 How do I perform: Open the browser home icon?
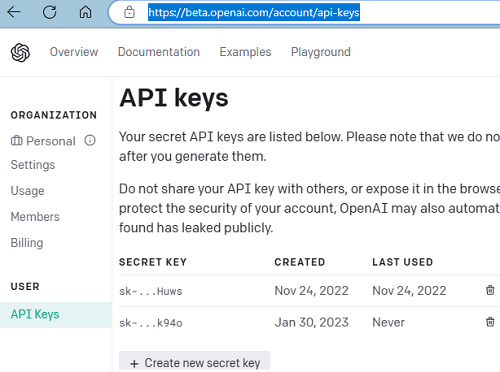[x=85, y=12]
